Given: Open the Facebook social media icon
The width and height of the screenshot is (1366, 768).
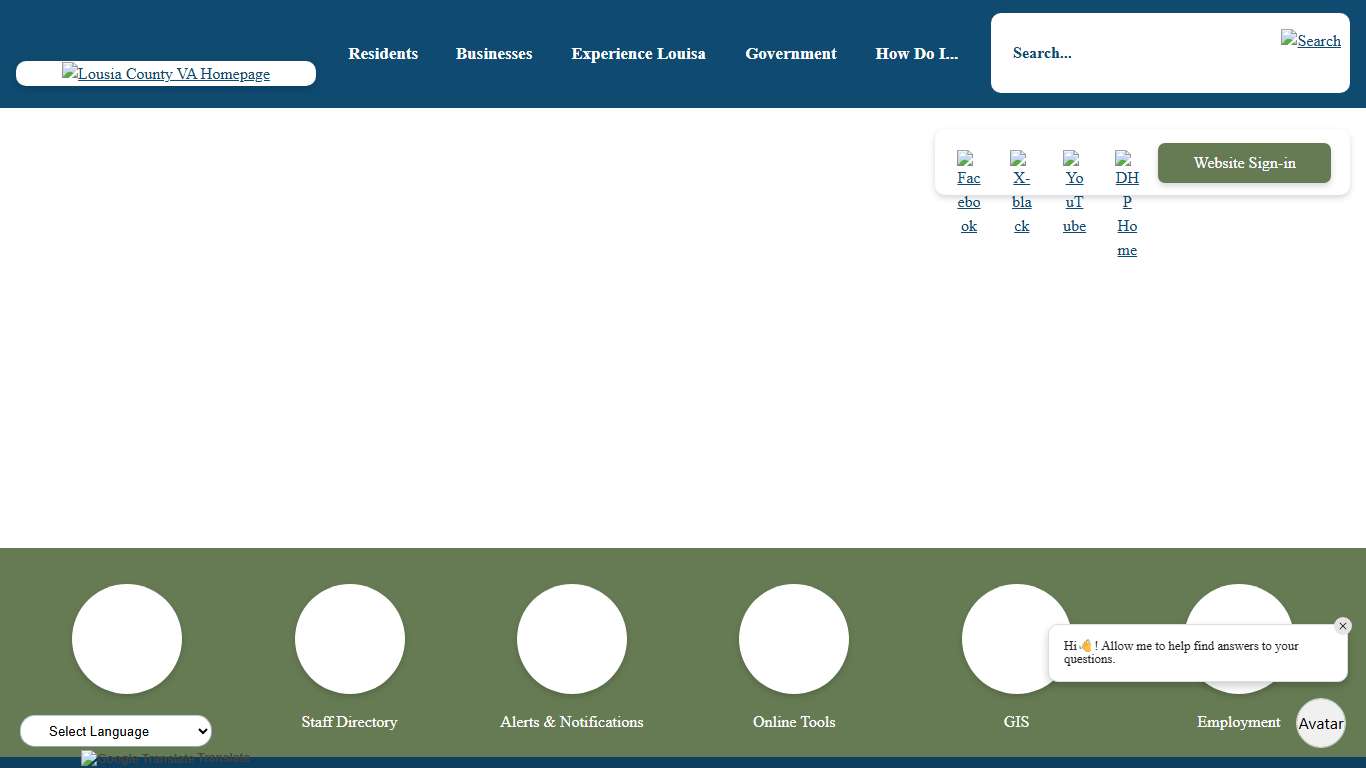Looking at the screenshot, I should click(968, 192).
